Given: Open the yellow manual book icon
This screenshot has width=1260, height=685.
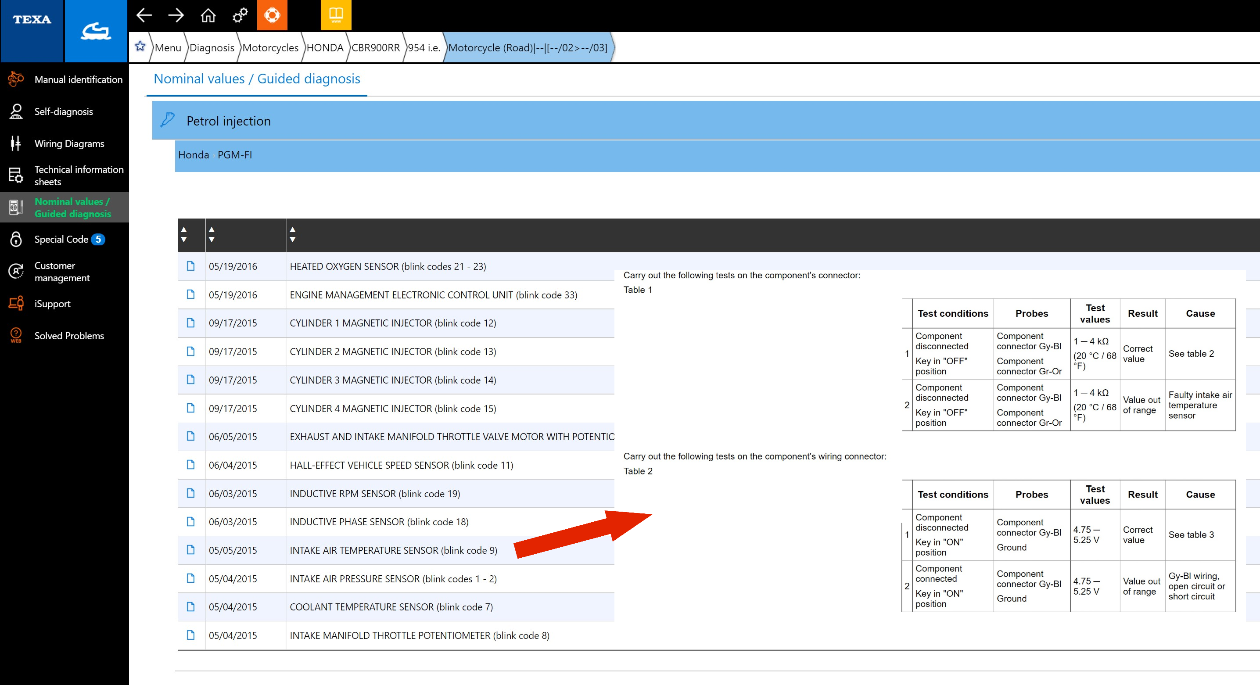Looking at the screenshot, I should click(x=336, y=15).
